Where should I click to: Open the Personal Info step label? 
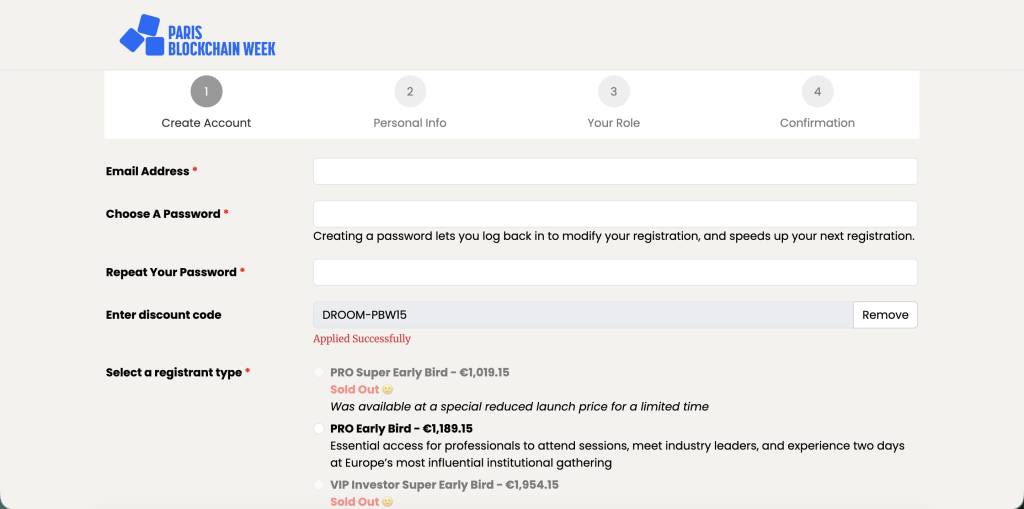(410, 123)
